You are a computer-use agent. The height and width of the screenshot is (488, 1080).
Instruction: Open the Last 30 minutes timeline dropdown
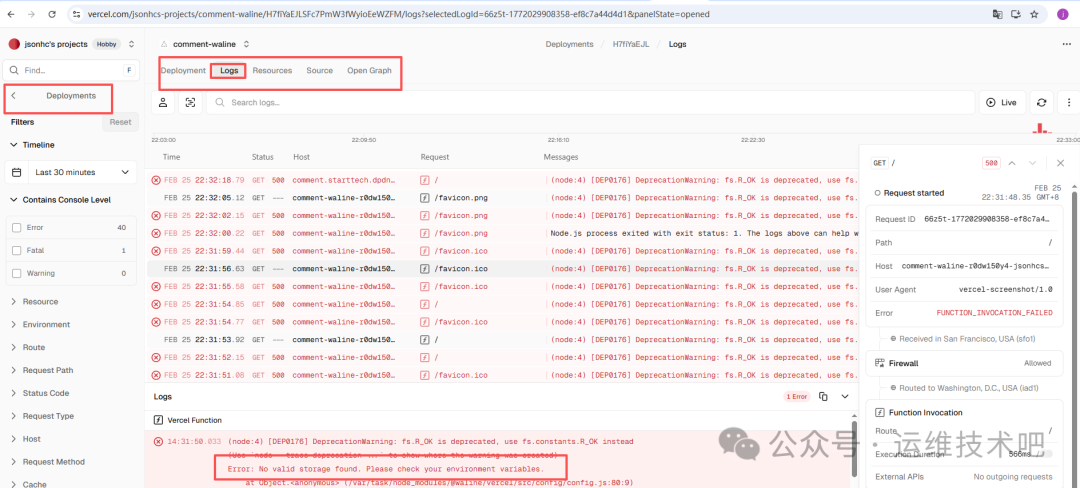[70, 172]
